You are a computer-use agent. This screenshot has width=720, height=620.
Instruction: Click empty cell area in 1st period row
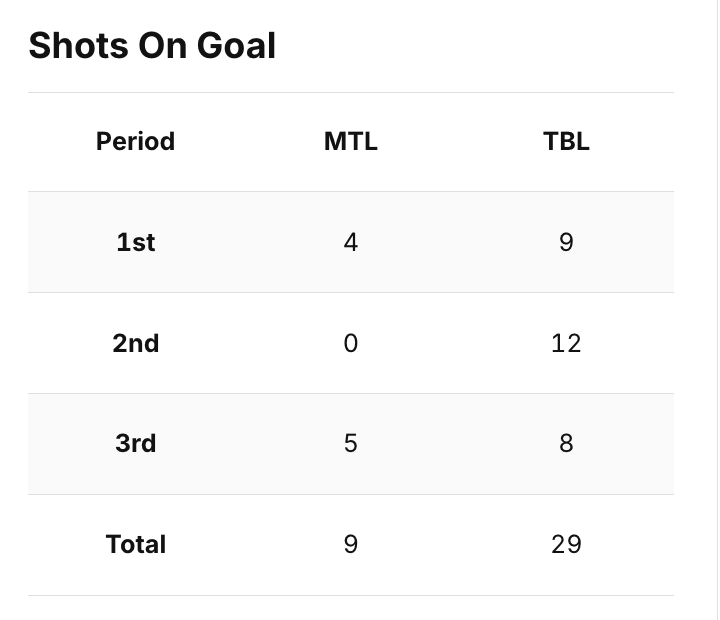pyautogui.click(x=243, y=242)
